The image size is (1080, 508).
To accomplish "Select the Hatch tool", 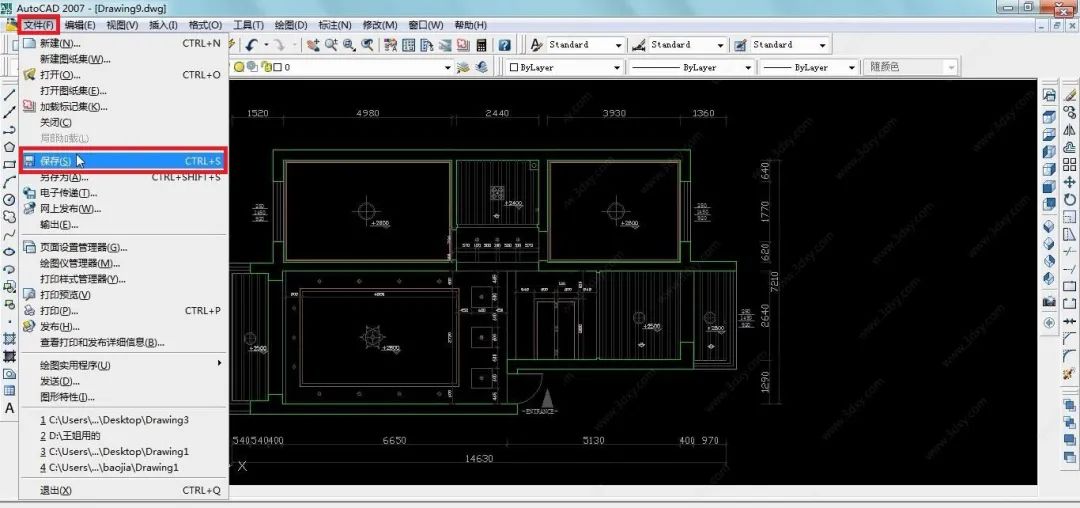I will coord(10,339).
